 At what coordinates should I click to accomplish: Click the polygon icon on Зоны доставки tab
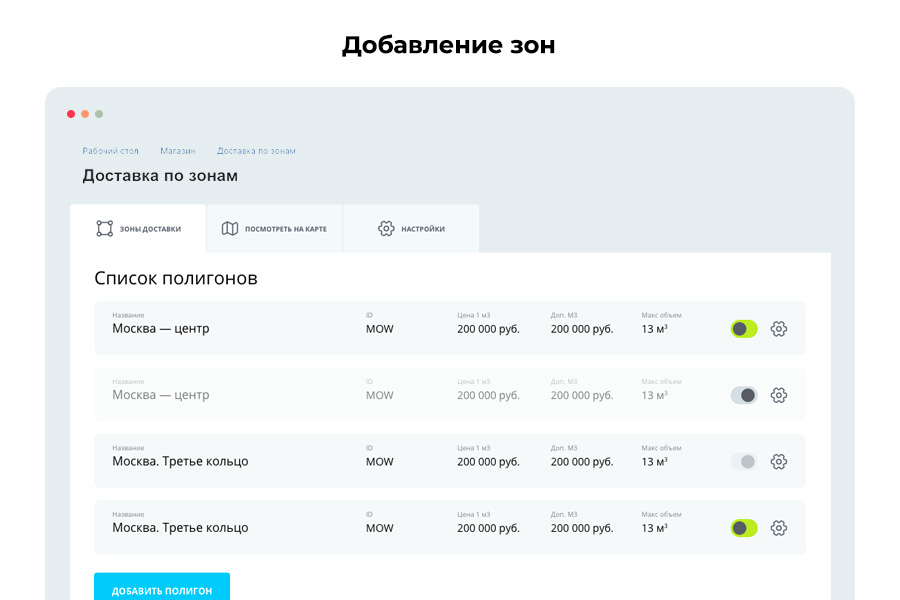104,228
